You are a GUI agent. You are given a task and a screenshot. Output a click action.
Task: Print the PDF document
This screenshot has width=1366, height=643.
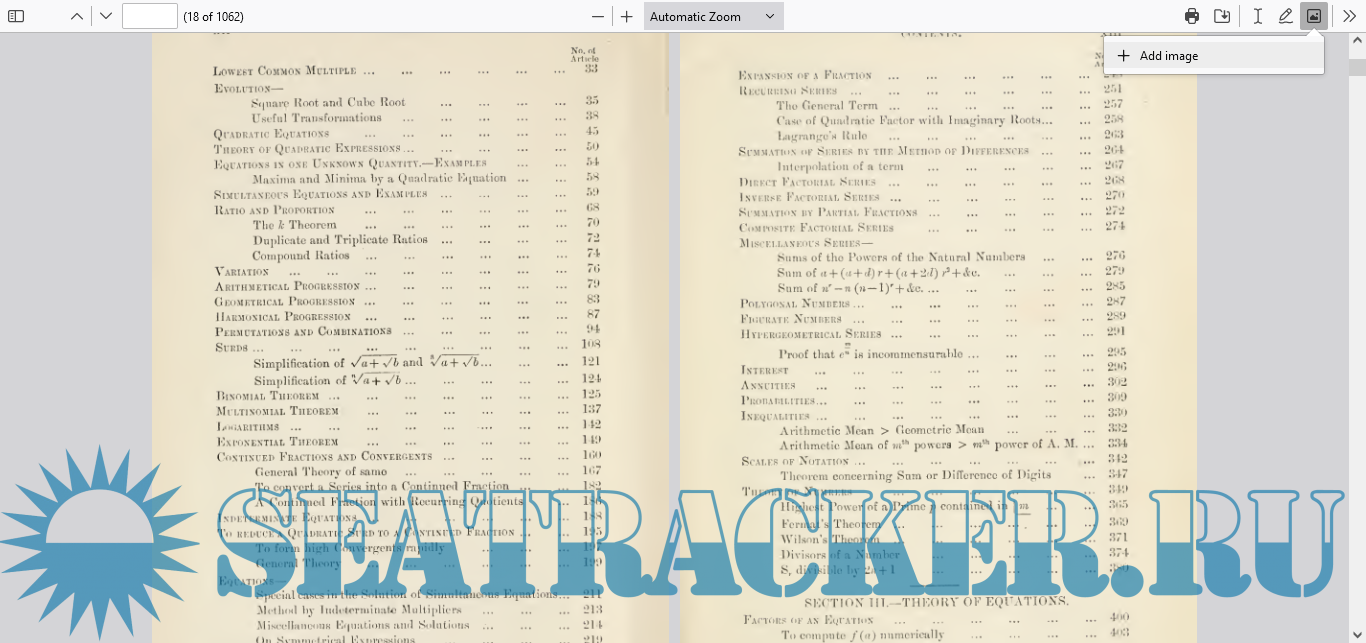1192,16
